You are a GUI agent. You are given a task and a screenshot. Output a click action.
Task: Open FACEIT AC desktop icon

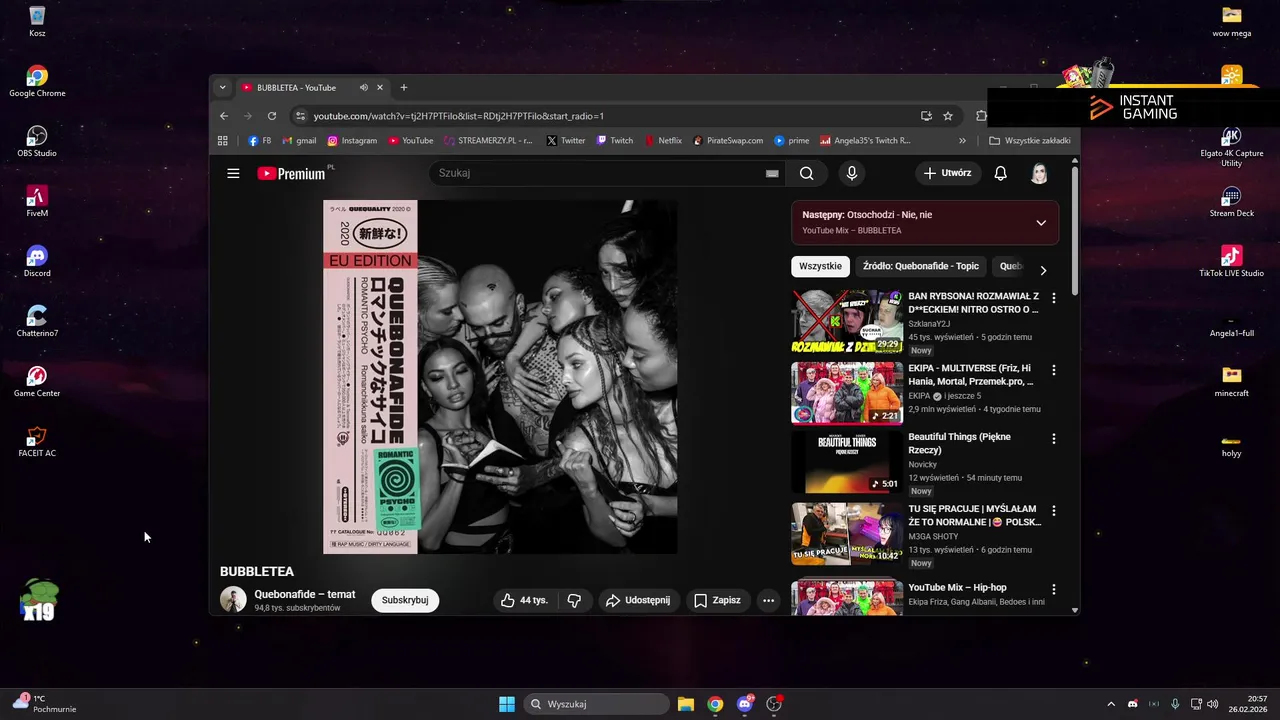tap(37, 441)
